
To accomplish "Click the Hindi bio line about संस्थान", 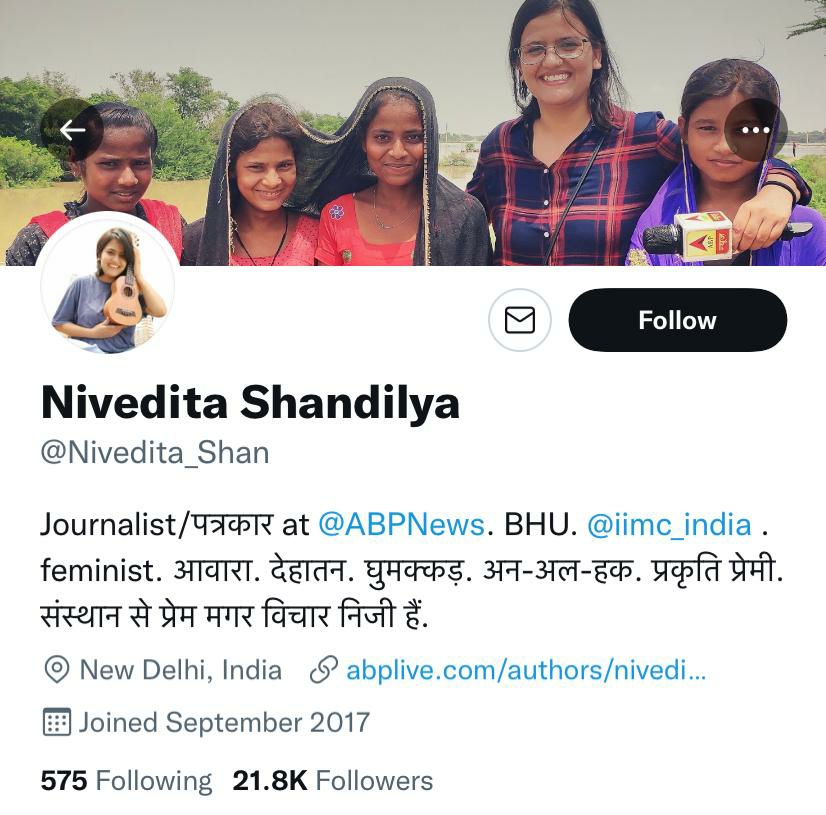I will [234, 615].
